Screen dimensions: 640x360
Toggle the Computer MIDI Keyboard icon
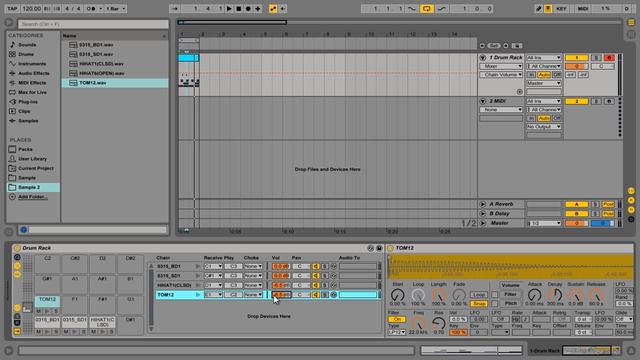[548, 9]
